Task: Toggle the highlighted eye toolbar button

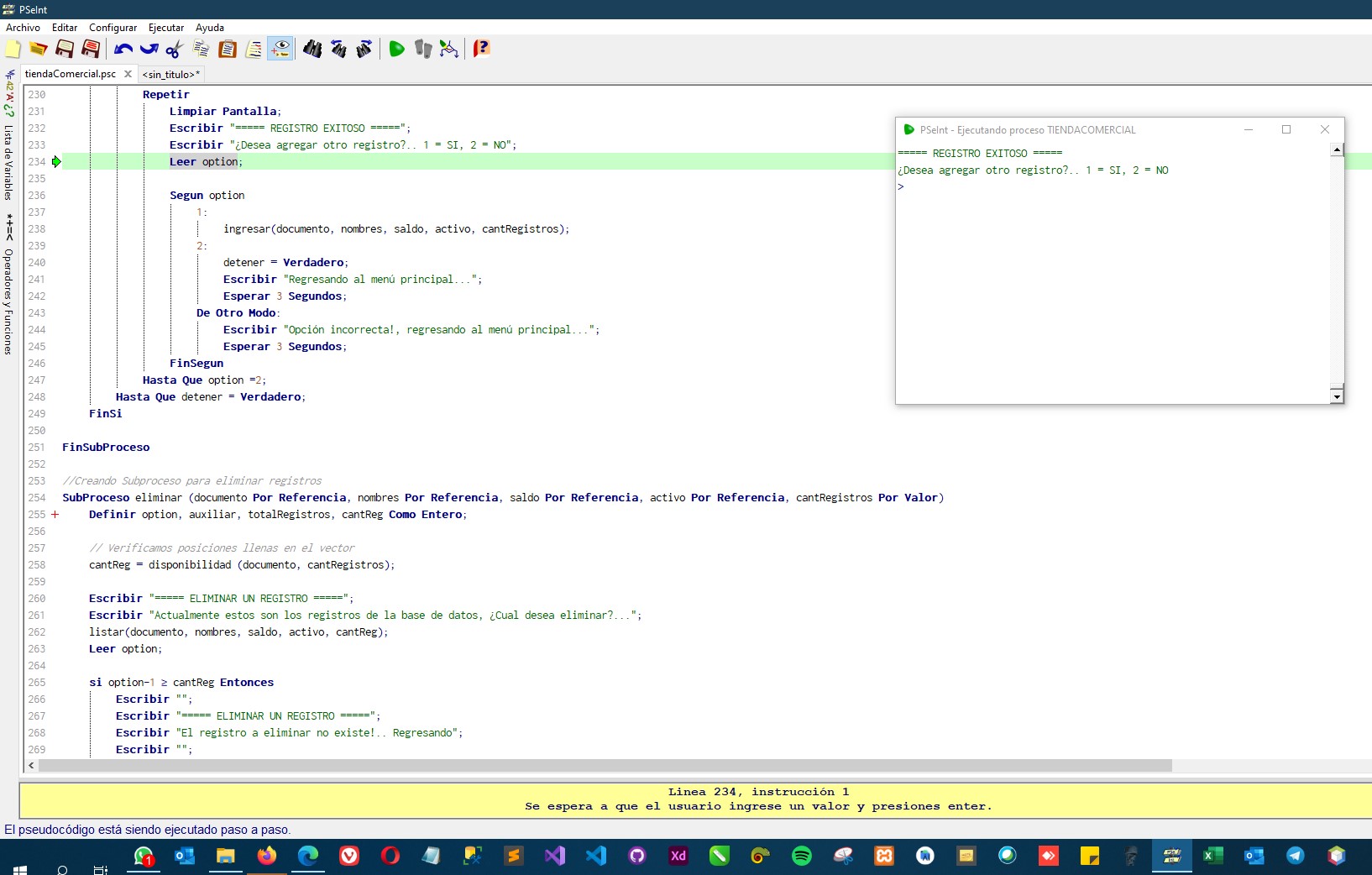Action: tap(280, 49)
